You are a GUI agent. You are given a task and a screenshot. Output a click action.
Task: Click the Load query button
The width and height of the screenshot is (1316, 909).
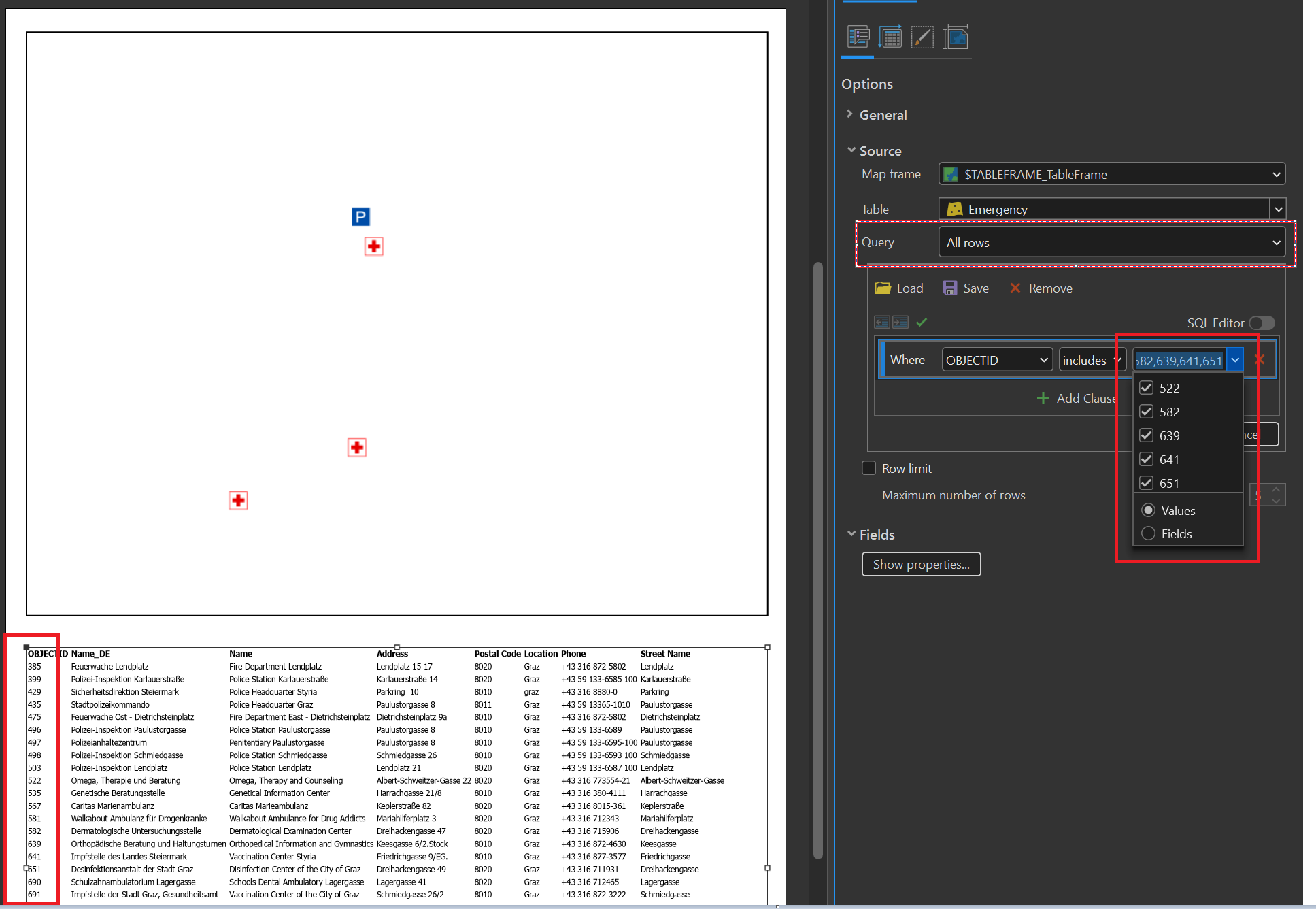pos(899,288)
